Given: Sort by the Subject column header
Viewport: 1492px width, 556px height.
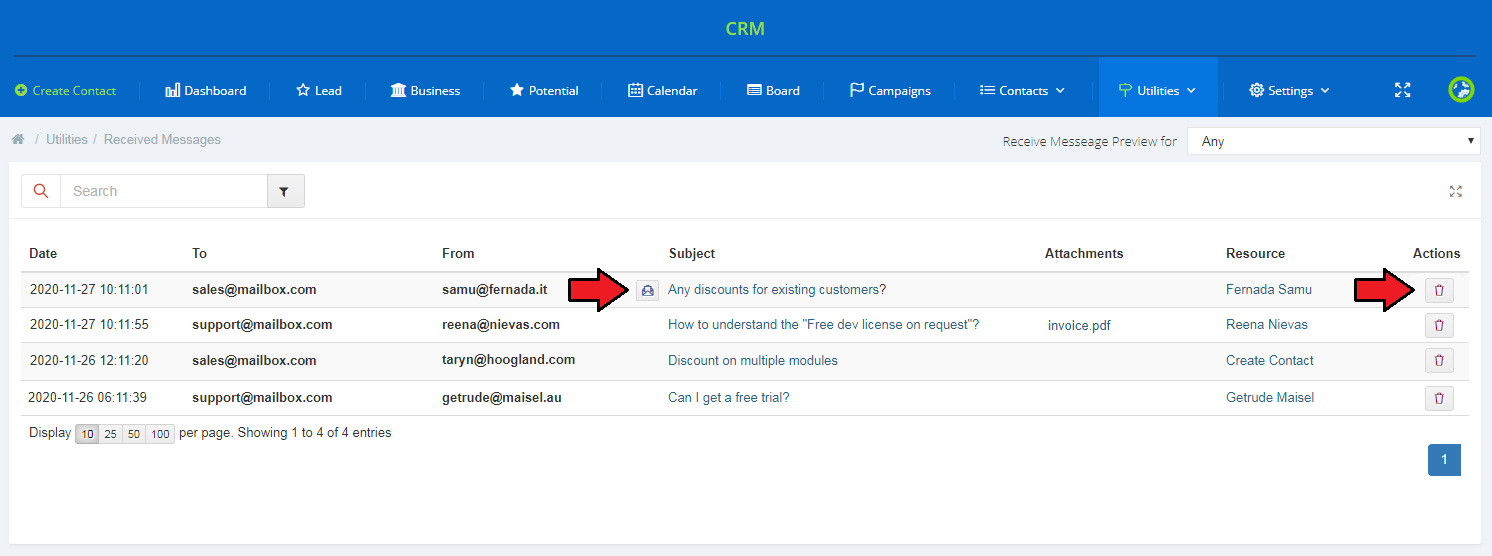Looking at the screenshot, I should click(692, 253).
